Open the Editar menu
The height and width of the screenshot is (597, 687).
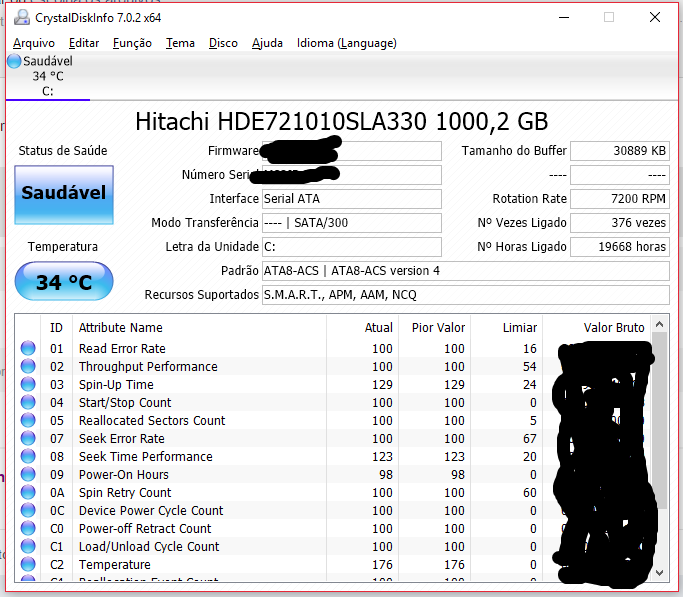(x=84, y=43)
